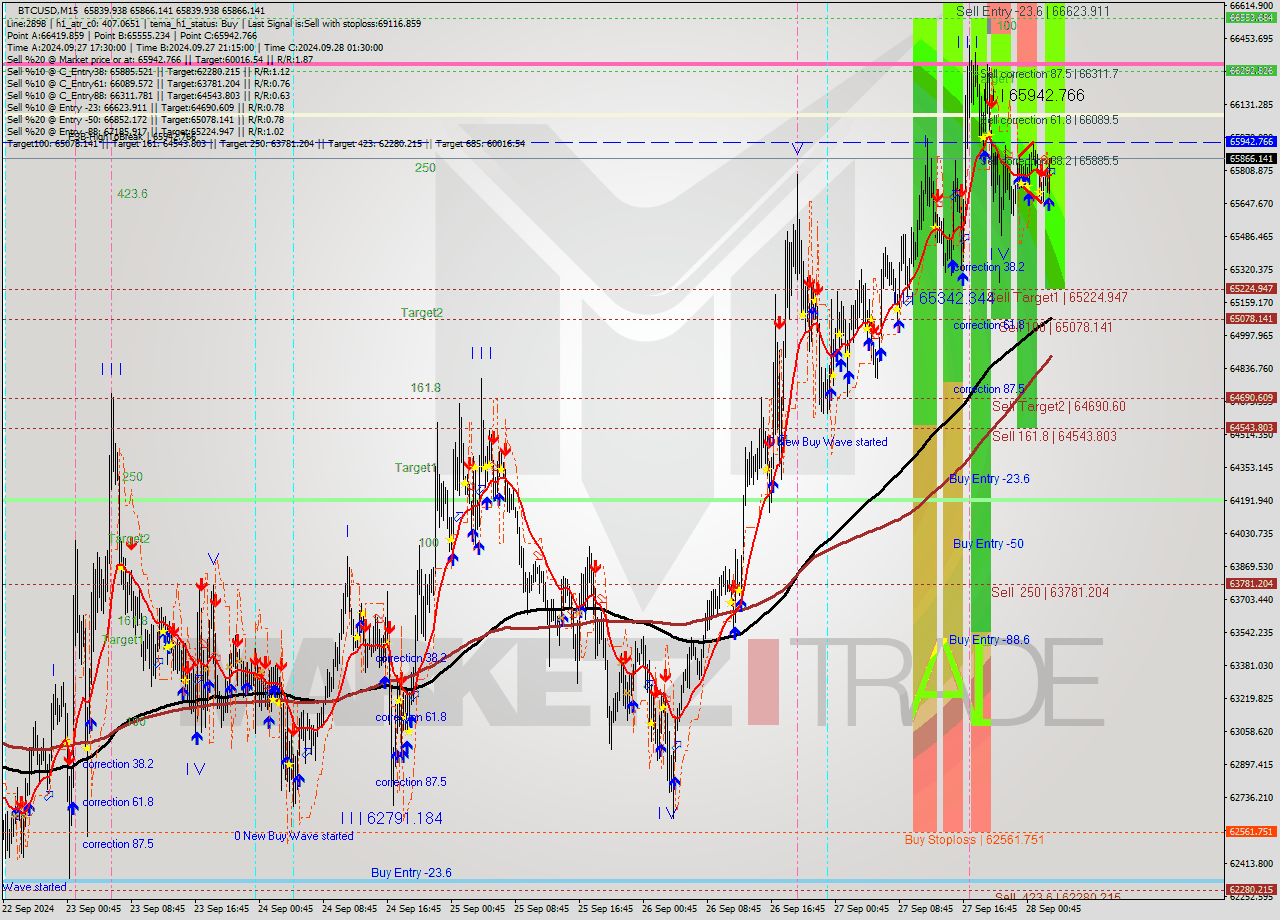Select the red 65078.141 price tag on axis
Viewport: 1280px width, 920px height.
(1252, 318)
